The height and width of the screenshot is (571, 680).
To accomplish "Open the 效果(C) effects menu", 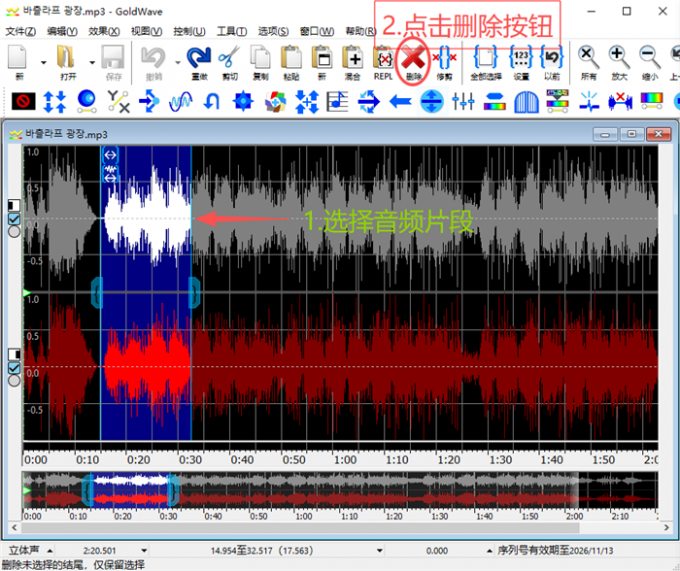I will 104,31.
